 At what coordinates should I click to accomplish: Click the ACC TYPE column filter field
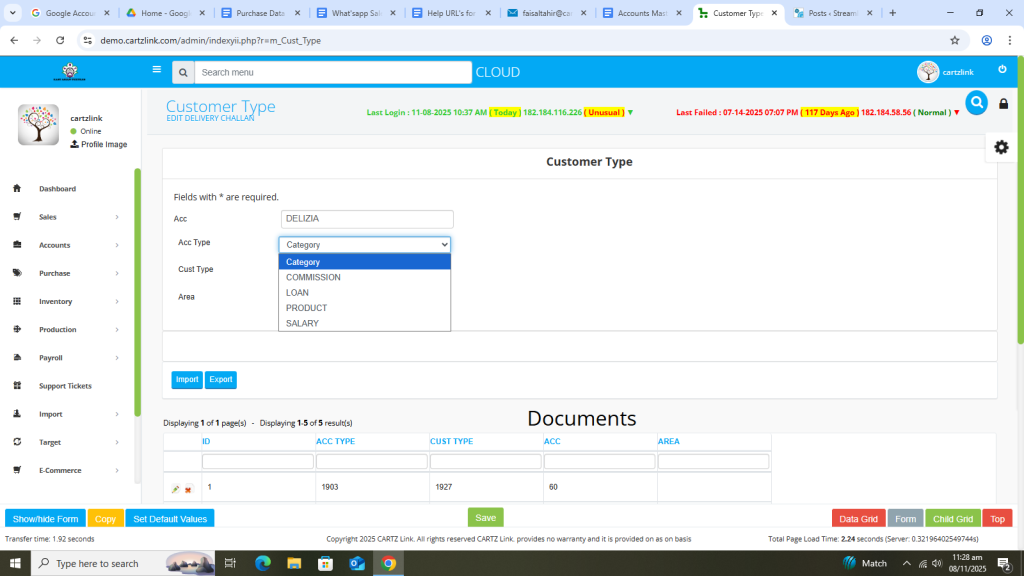(x=371, y=462)
